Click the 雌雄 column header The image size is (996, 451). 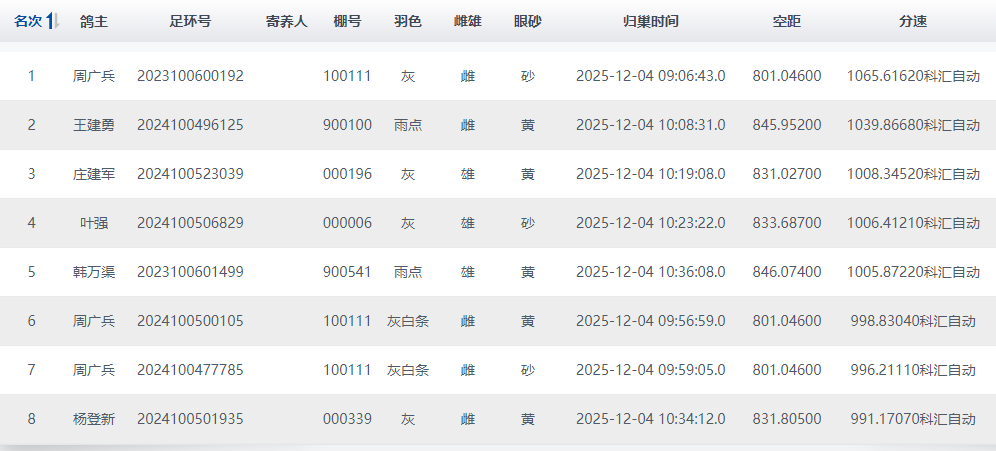coord(467,21)
